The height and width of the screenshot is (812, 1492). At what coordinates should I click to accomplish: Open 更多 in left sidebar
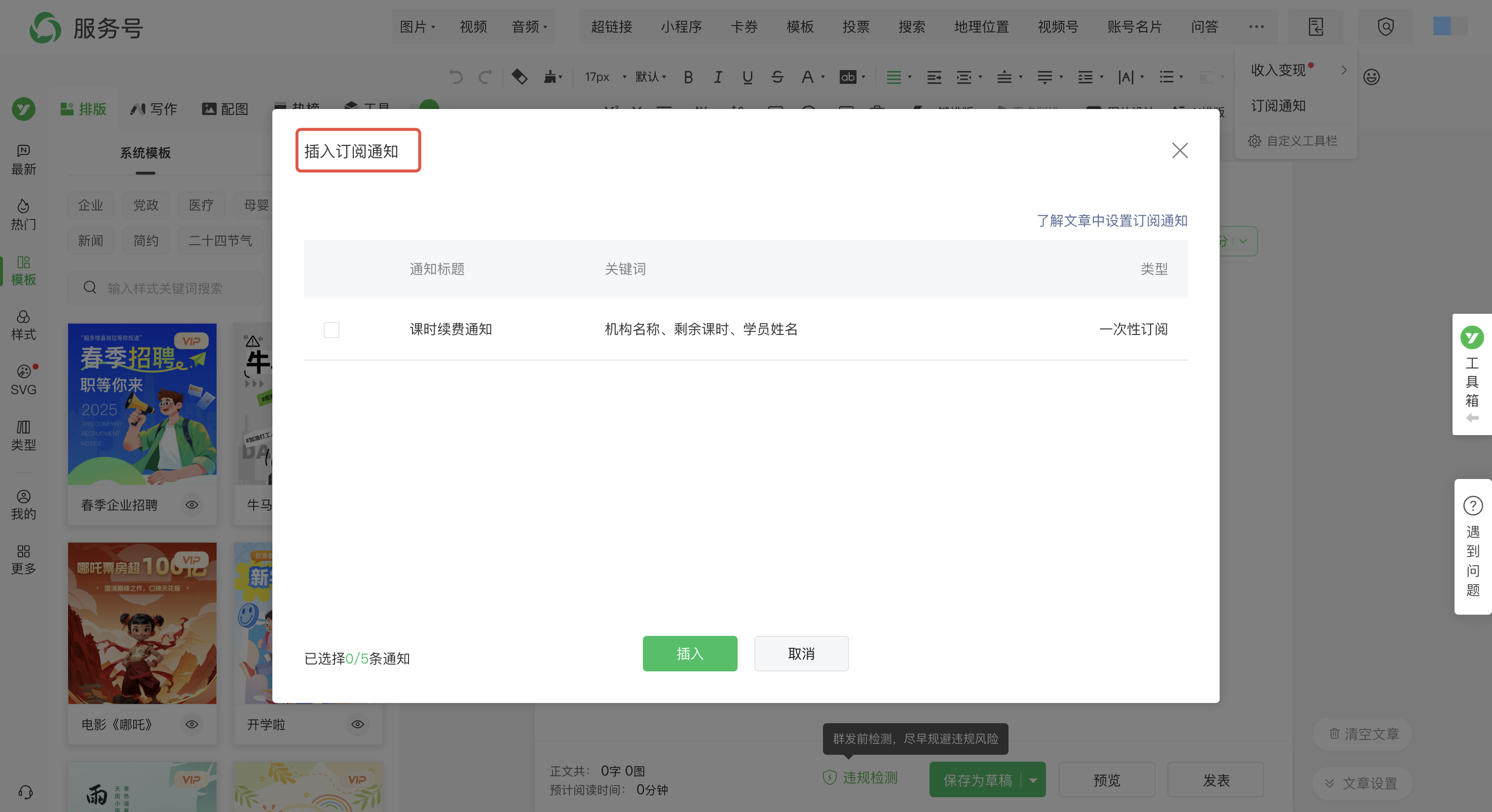point(23,559)
